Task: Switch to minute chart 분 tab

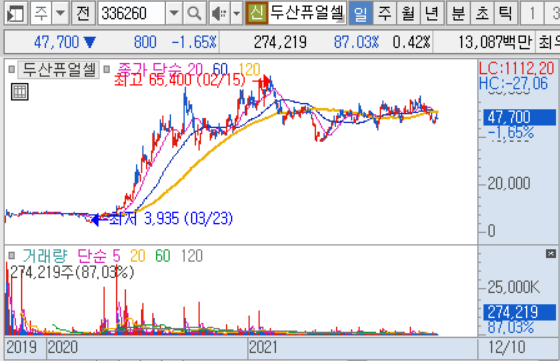Action: click(x=458, y=13)
